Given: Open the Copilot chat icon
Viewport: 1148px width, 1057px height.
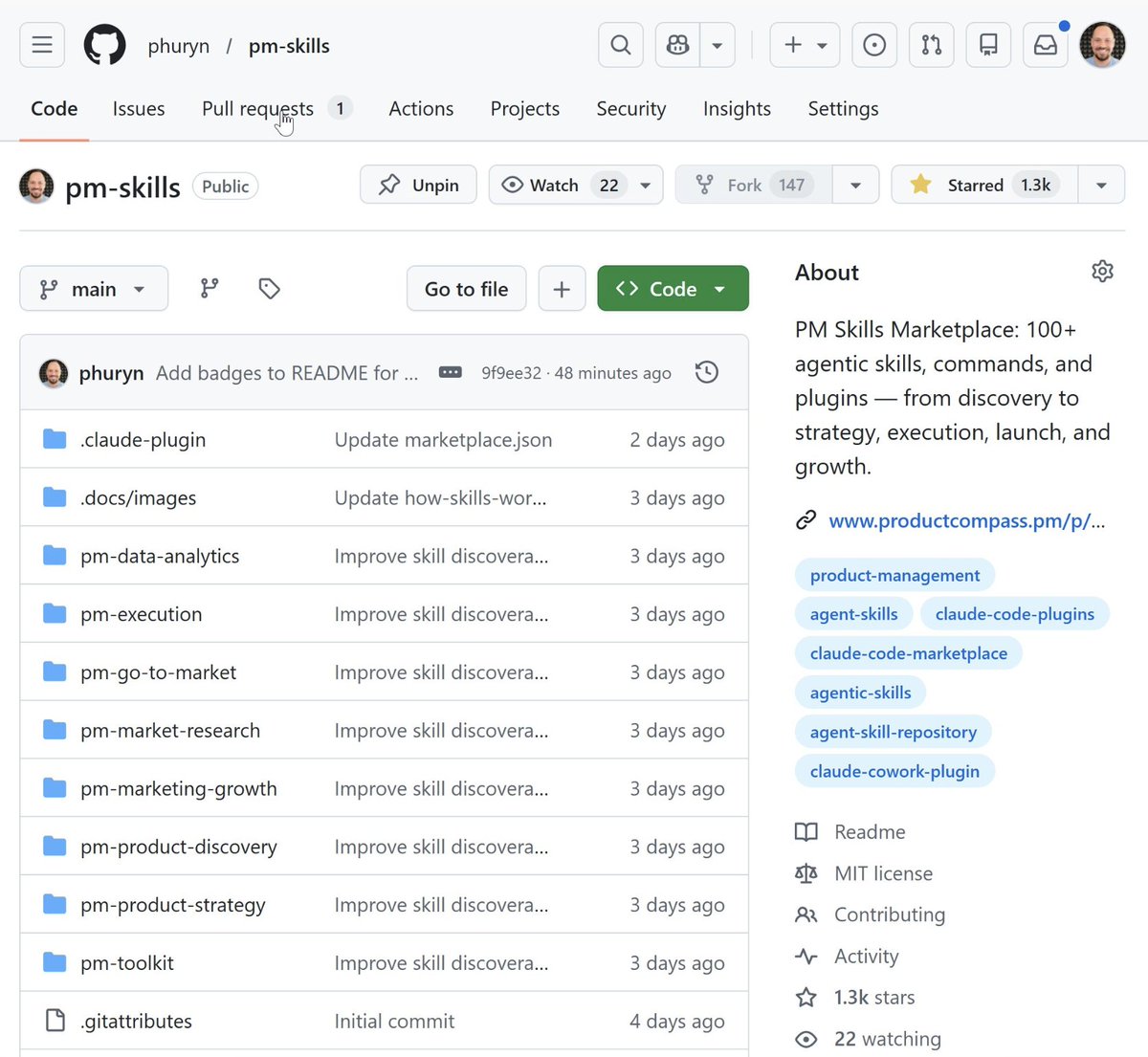Looking at the screenshot, I should [677, 45].
